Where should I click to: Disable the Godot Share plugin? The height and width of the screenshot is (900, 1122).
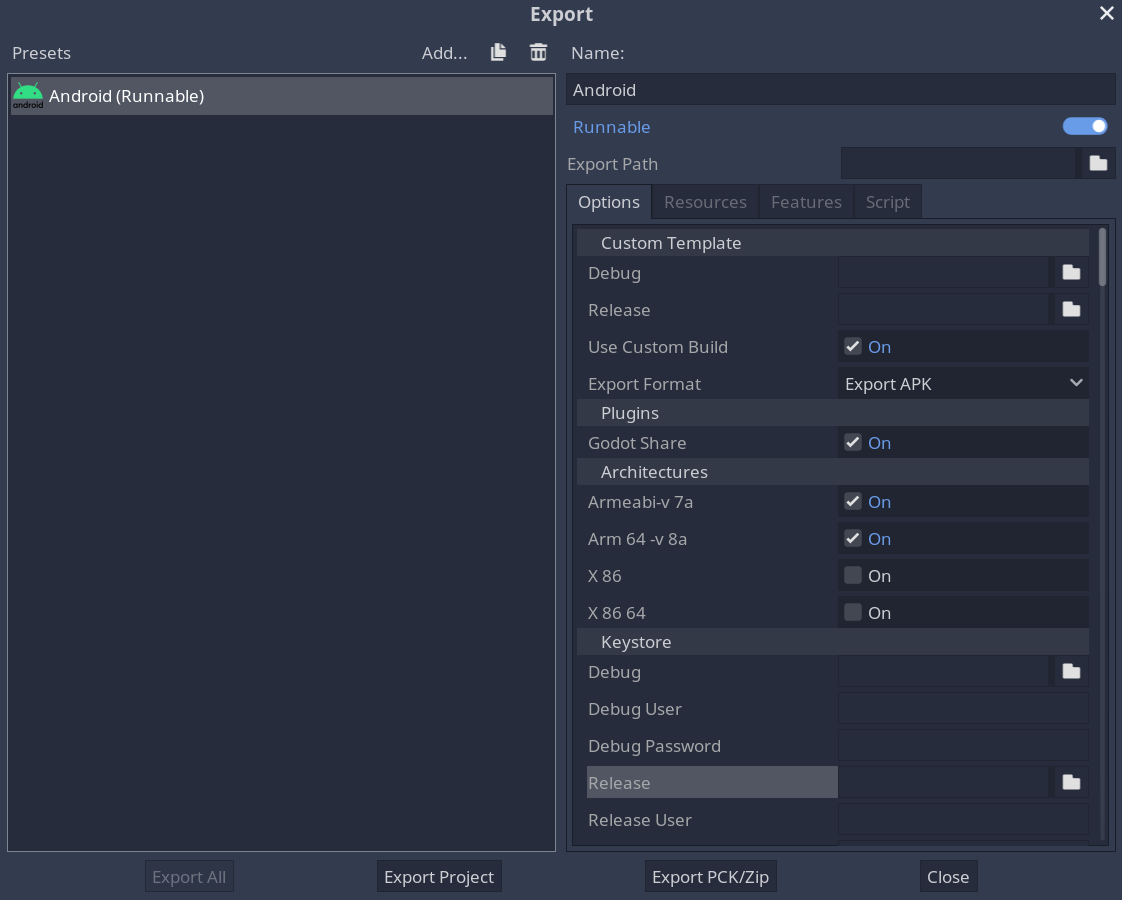point(852,441)
